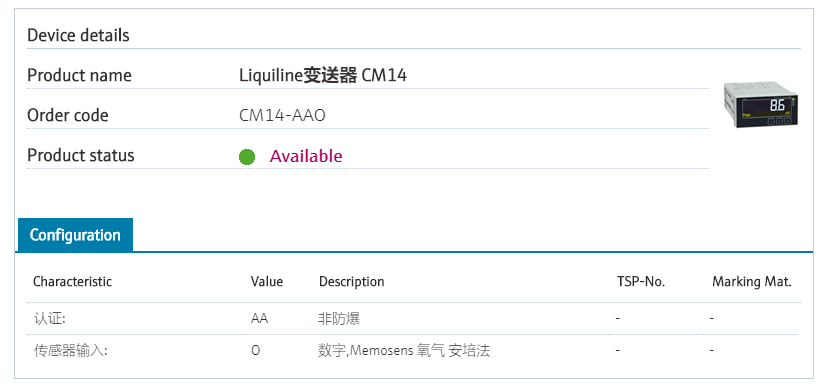Image resolution: width=824 pixels, height=391 pixels.
Task: Click the Description column header
Action: (352, 282)
